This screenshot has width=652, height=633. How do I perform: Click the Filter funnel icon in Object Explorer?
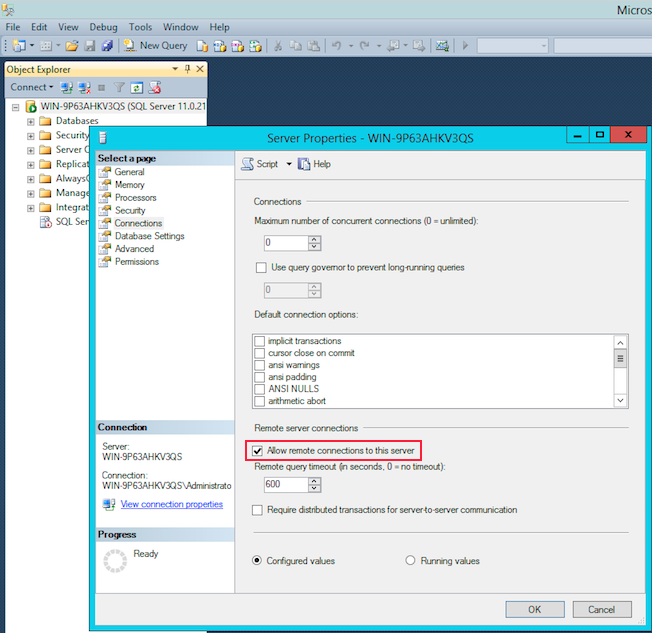coord(119,87)
